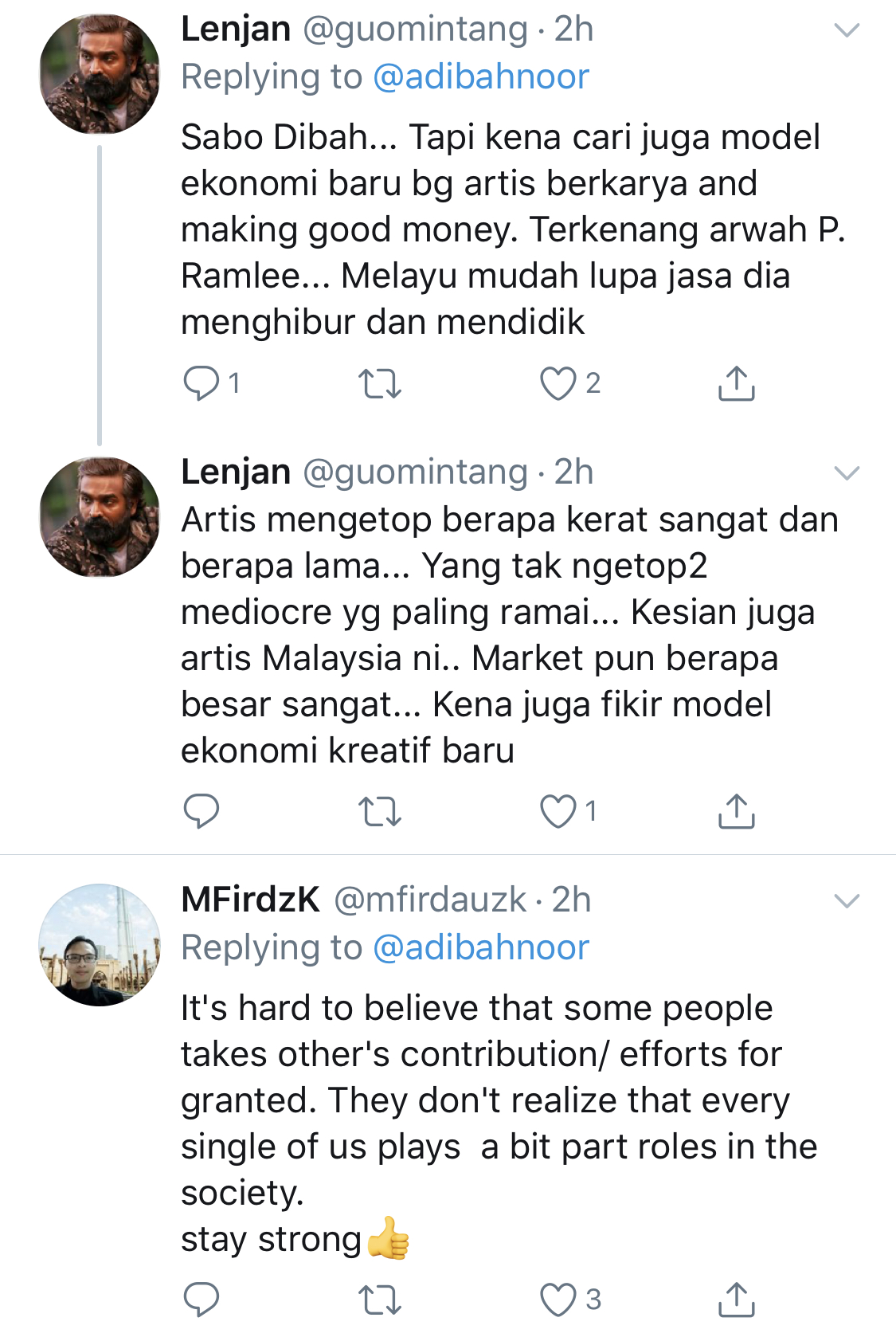Open @adibahnoor link in Lenjan's reply
The height and width of the screenshot is (1341, 896).
pyautogui.click(x=480, y=77)
